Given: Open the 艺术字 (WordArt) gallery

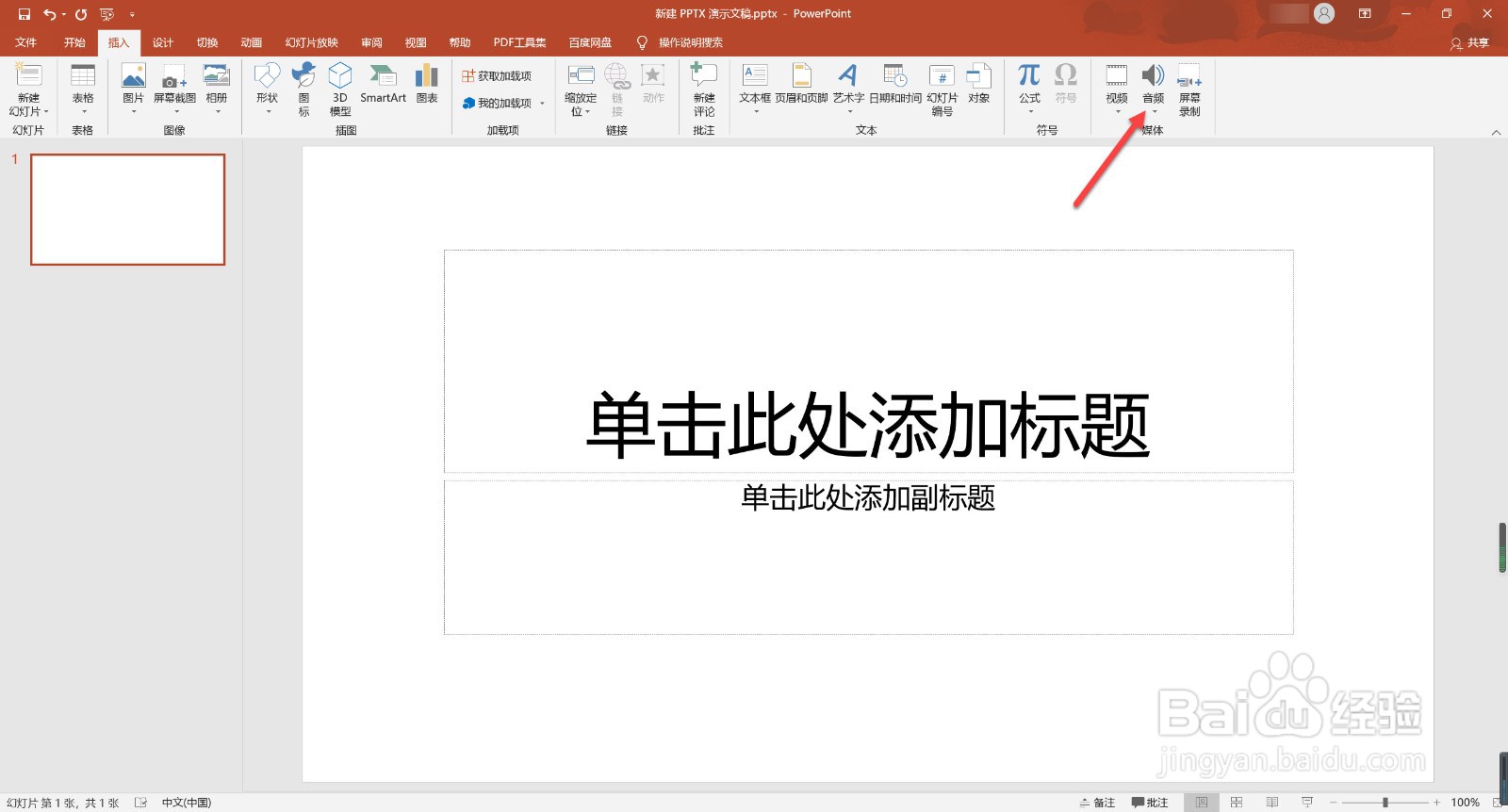Looking at the screenshot, I should pyautogui.click(x=848, y=89).
